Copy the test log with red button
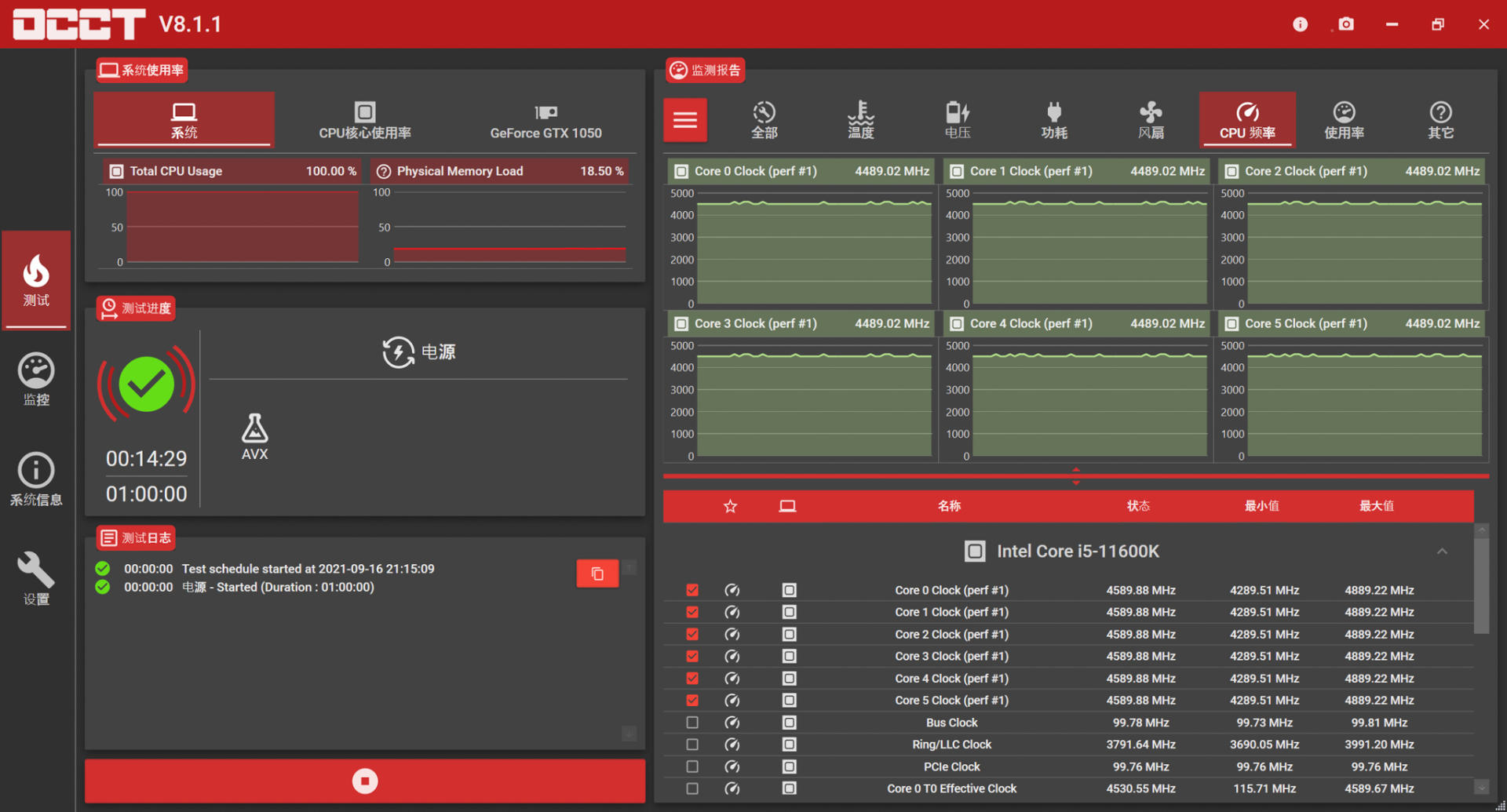This screenshot has height=812, width=1507. click(597, 573)
